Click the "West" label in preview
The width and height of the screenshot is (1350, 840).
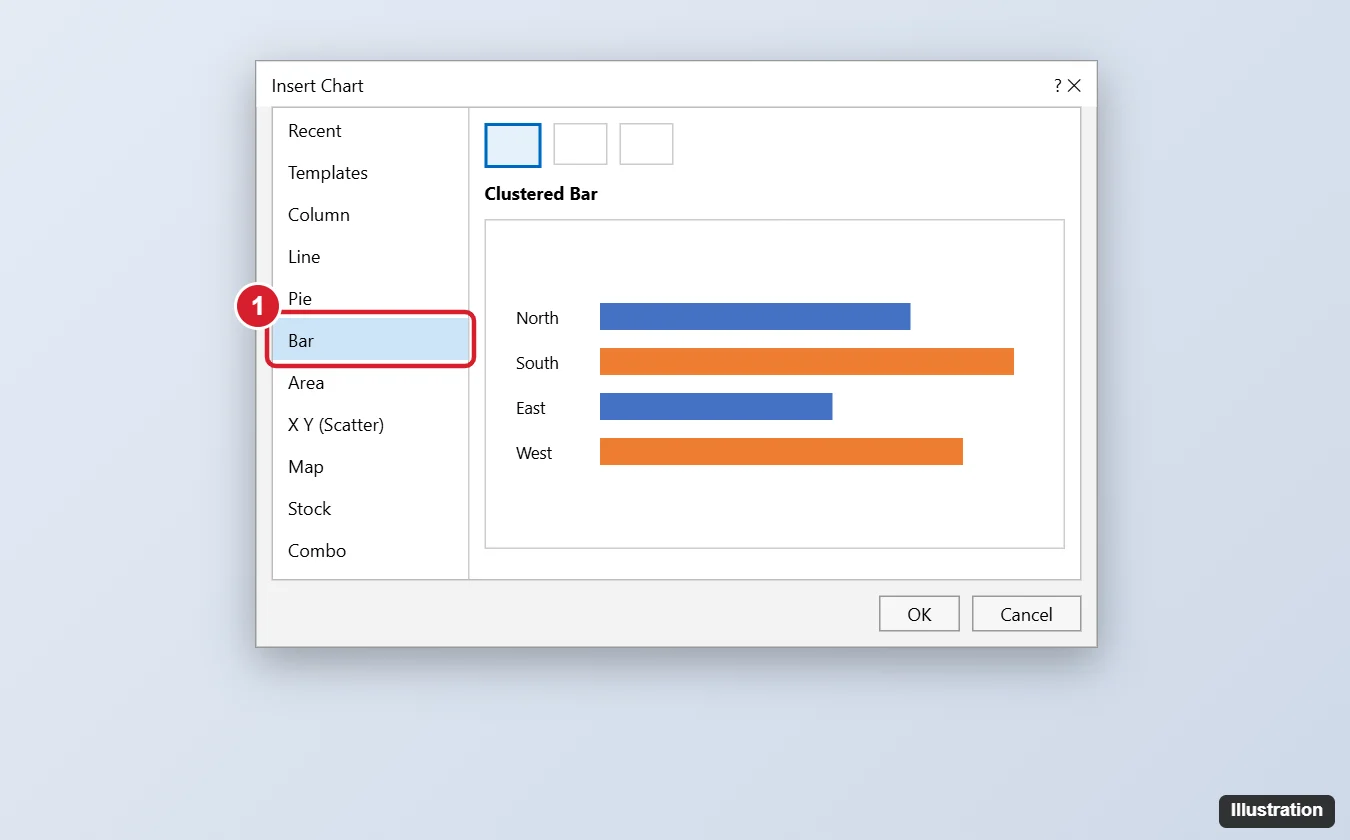coord(534,453)
